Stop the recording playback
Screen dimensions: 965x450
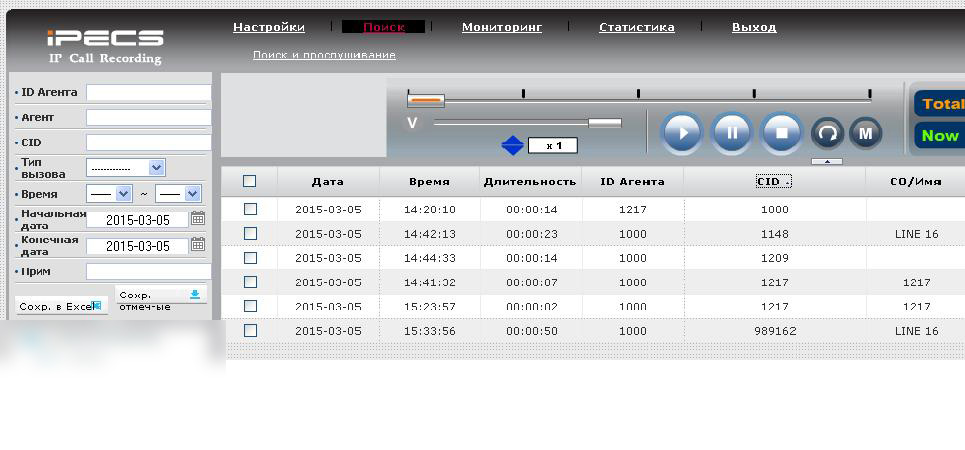782,133
